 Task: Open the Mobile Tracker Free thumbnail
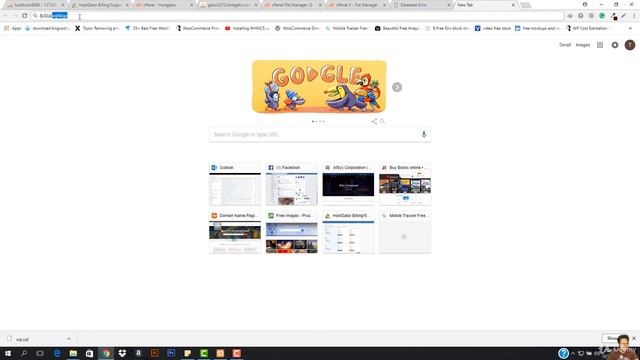point(405,232)
